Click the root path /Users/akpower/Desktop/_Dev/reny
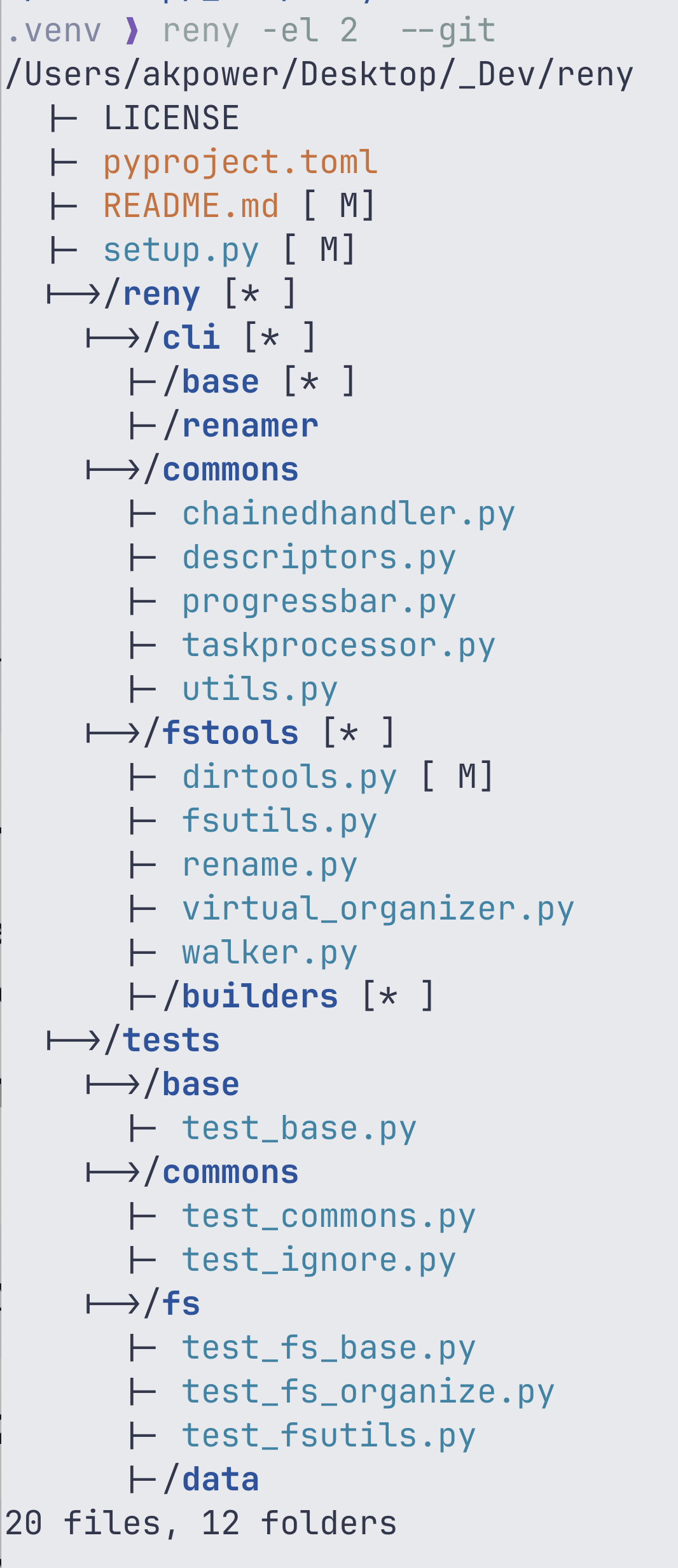678x1568 pixels. click(320, 75)
